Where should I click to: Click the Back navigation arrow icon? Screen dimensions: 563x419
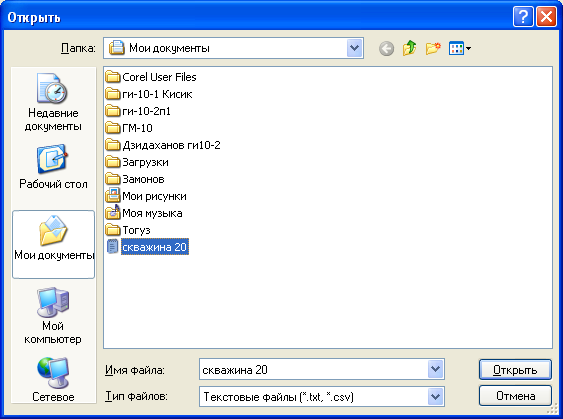(386, 48)
